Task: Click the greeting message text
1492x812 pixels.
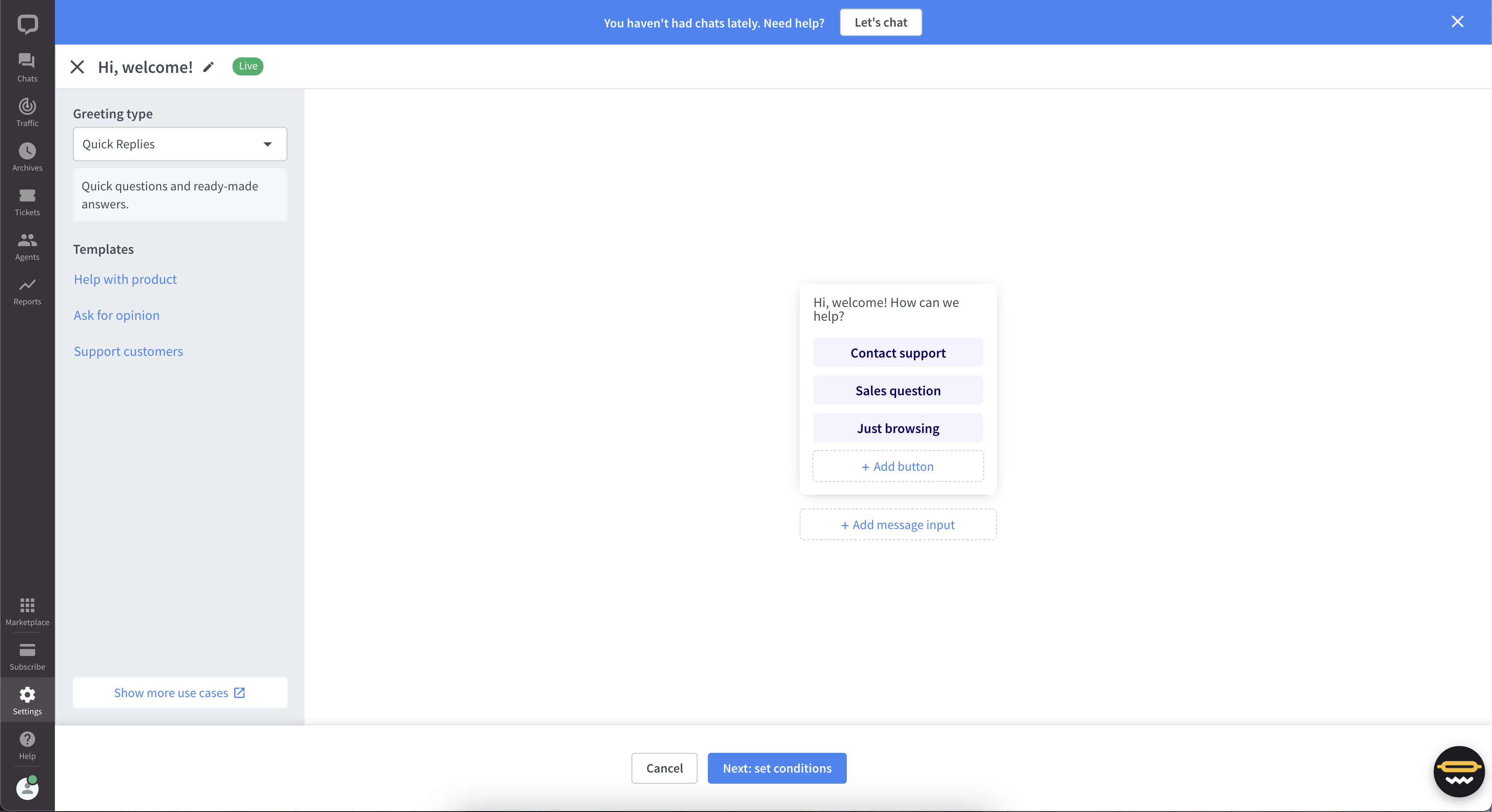Action: point(886,309)
